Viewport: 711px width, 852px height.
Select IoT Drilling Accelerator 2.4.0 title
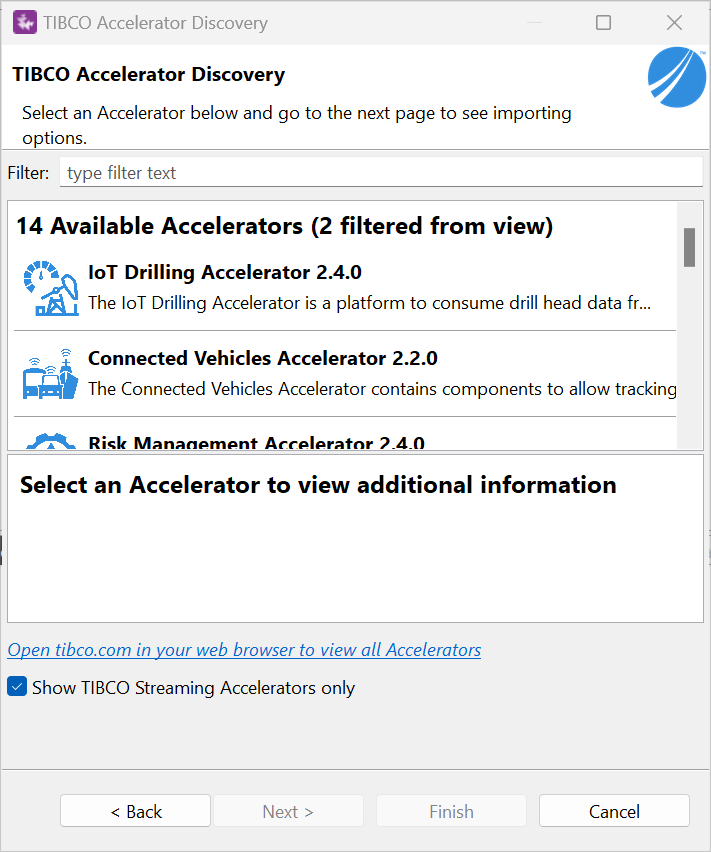(224, 272)
